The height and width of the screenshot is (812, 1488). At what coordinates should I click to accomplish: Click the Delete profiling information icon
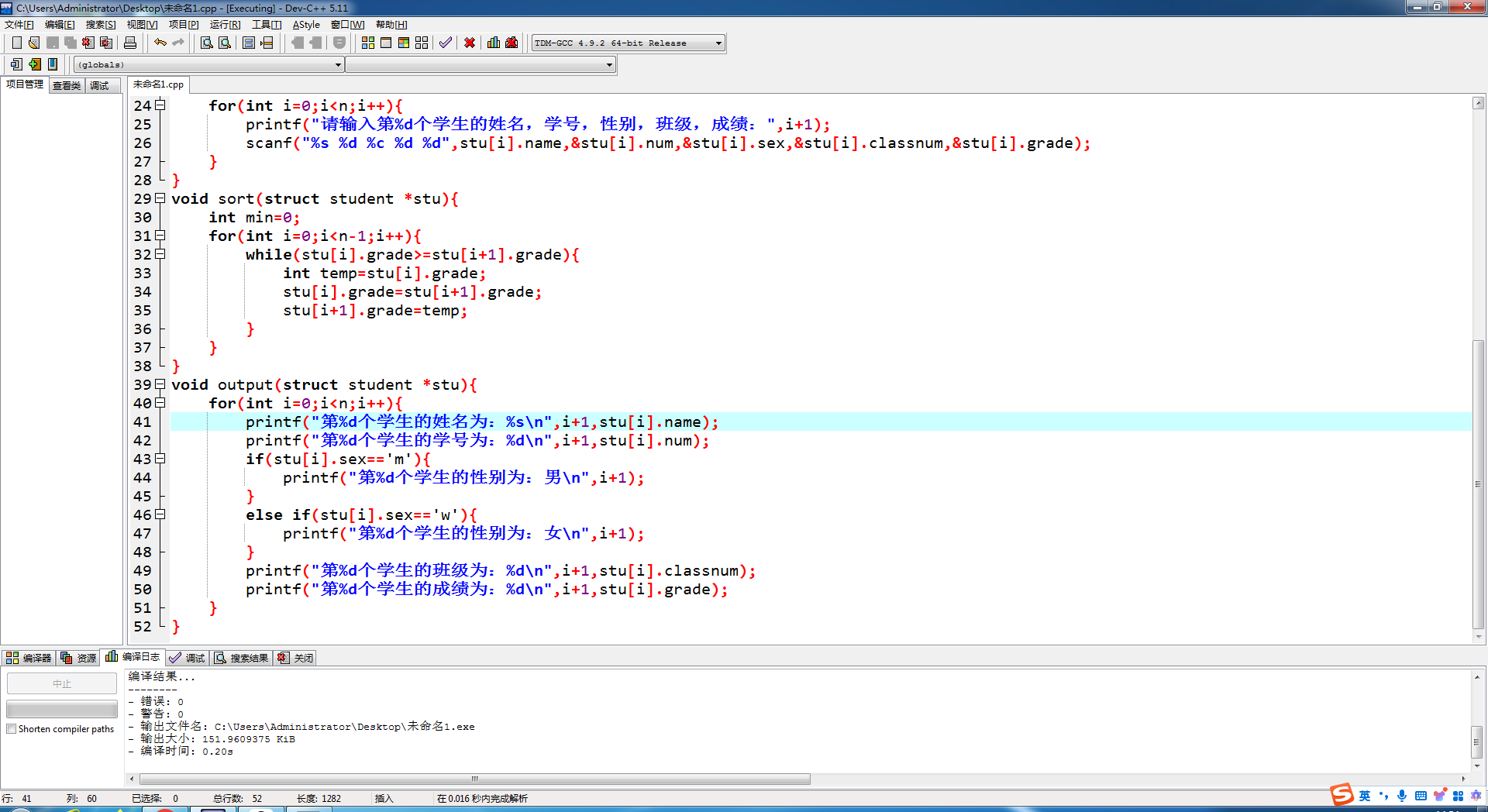[511, 43]
